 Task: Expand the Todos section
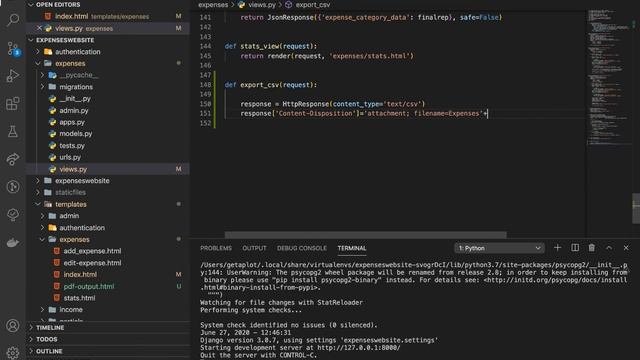47,339
